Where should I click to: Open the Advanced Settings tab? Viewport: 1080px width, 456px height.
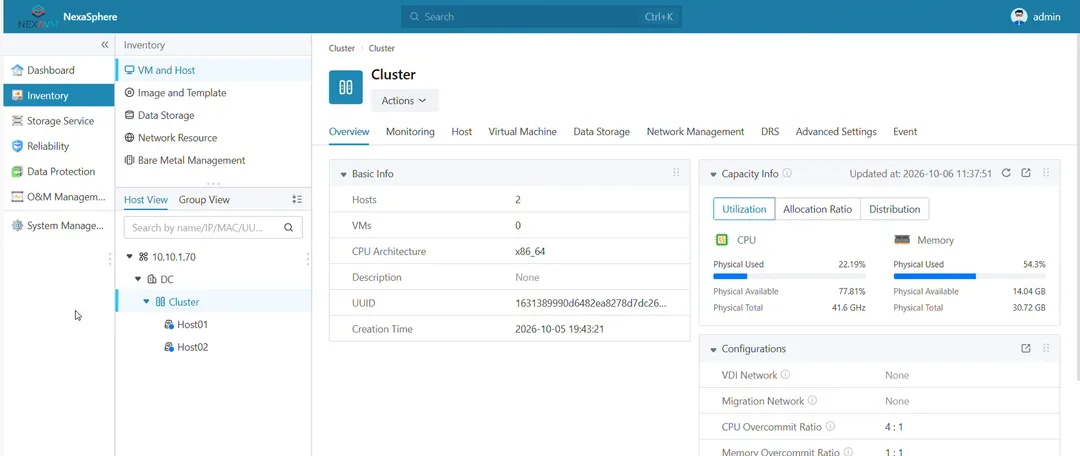pos(836,132)
